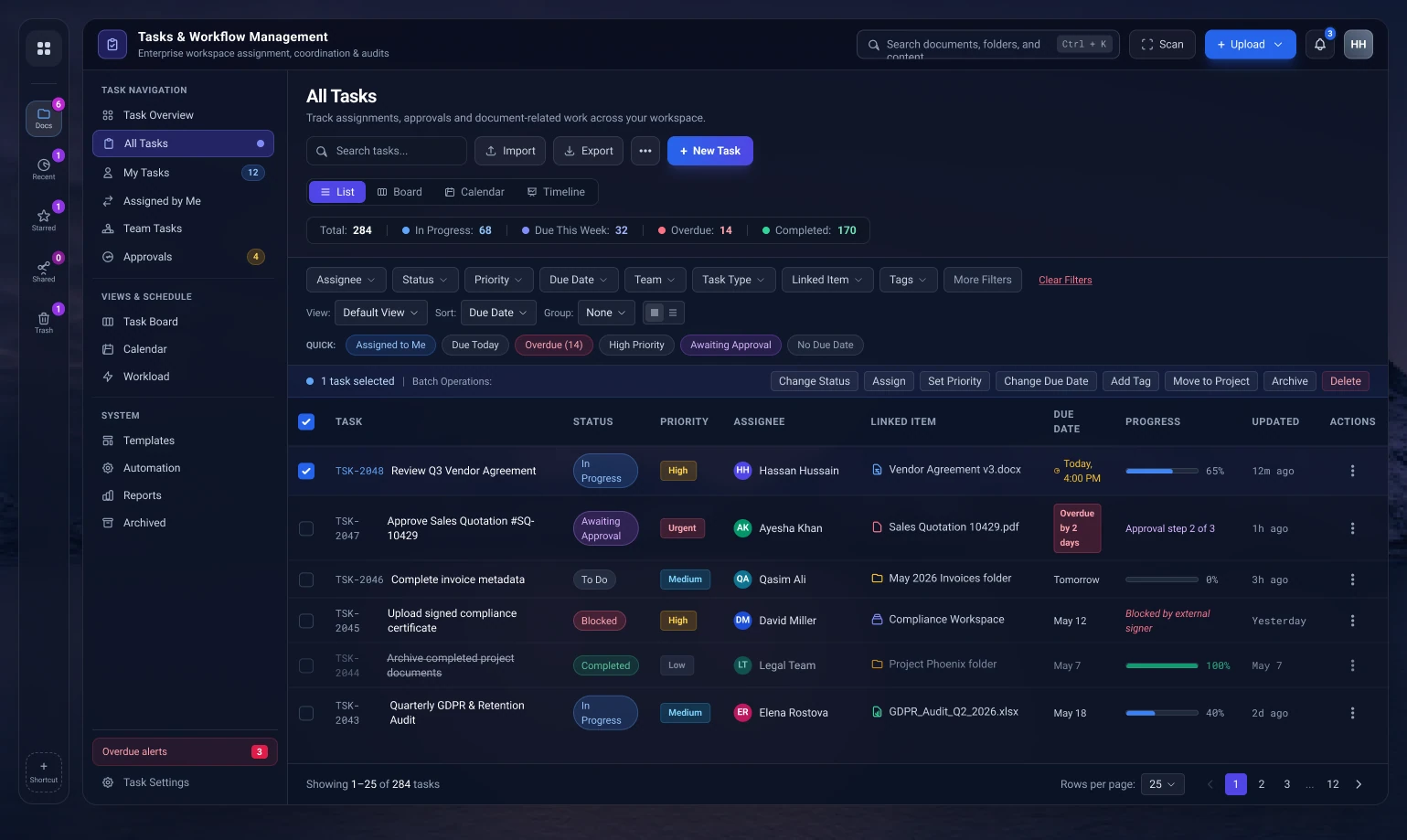Open Docs in the left rail
This screenshot has width=1407, height=840.
pyautogui.click(x=44, y=119)
